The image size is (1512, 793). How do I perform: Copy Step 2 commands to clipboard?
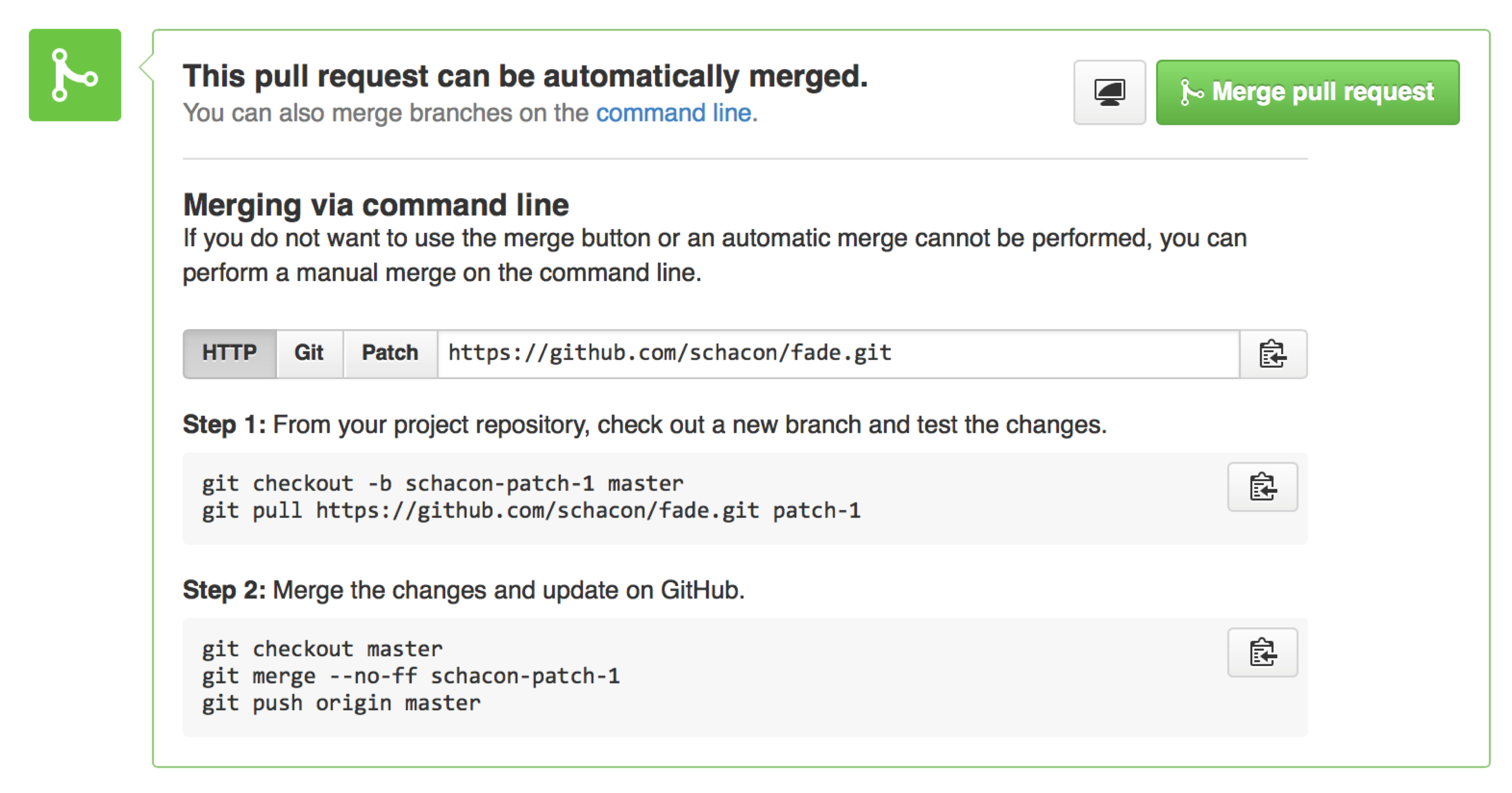(1262, 653)
